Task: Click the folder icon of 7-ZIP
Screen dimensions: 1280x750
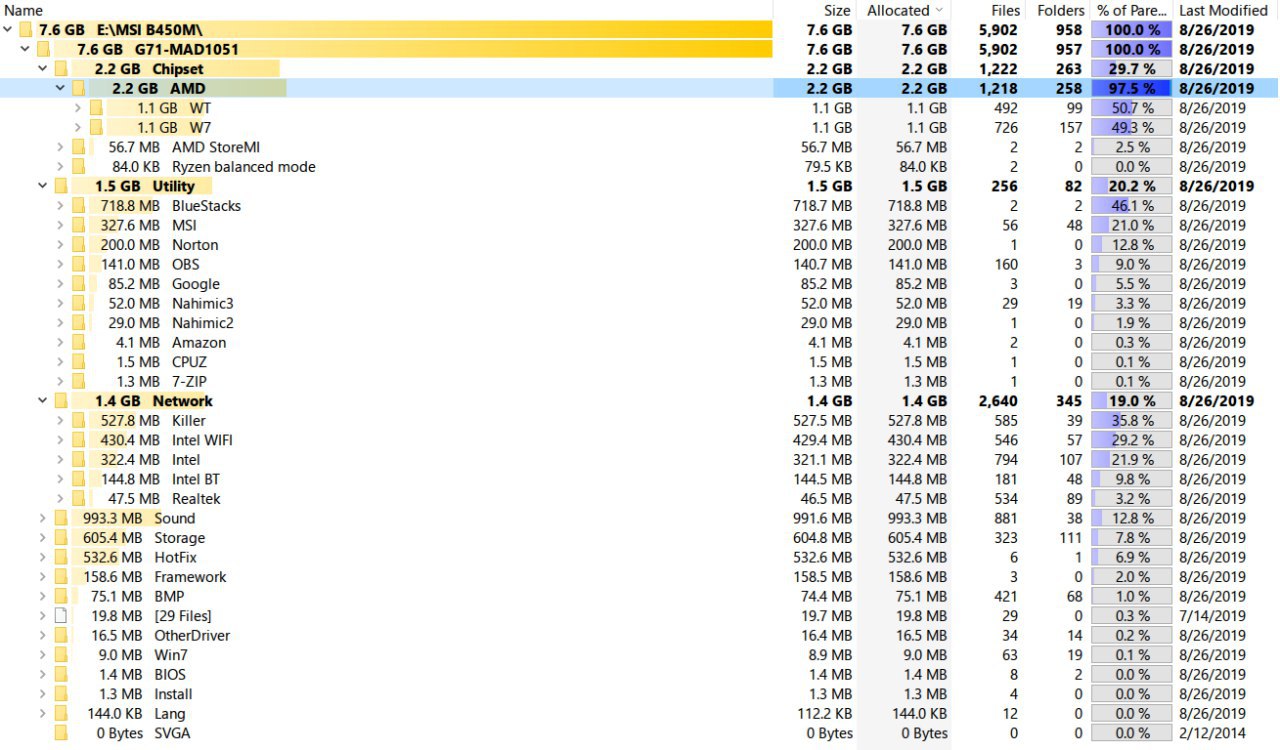Action: tap(78, 382)
